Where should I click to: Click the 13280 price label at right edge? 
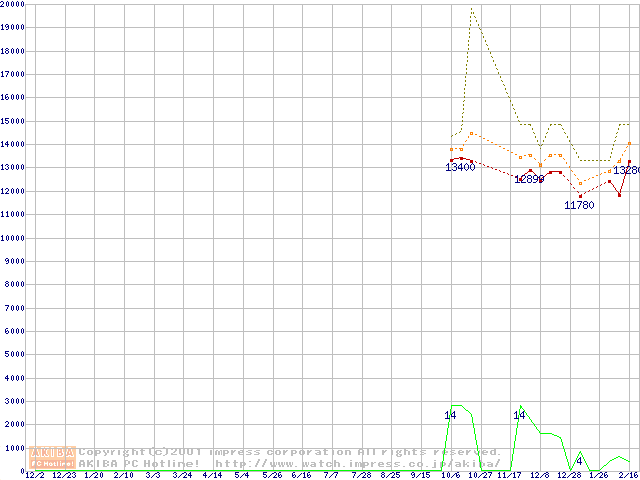click(627, 171)
